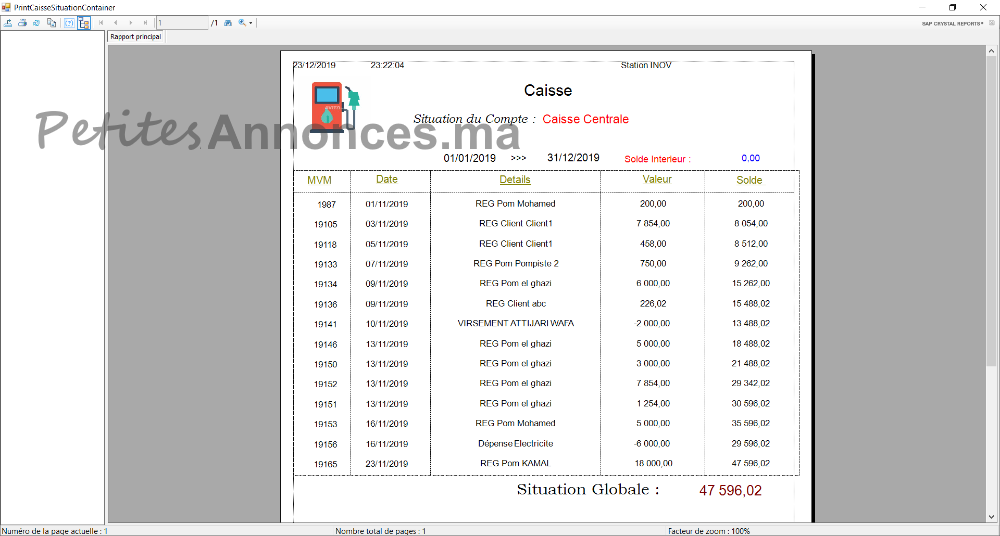Click the PrintCaisseSituationContainer window icon
The width and height of the screenshot is (1000, 536).
pyautogui.click(x=6, y=7)
